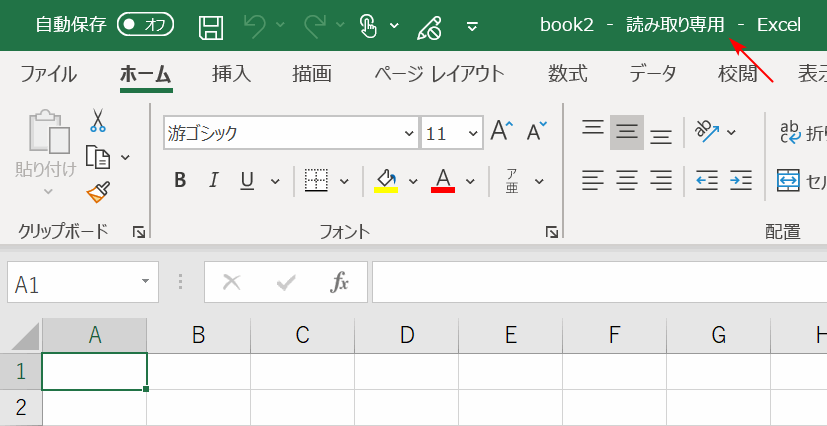Open the Fill Color dropdown arrow
Screen dimensions: 827x426
pyautogui.click(x=413, y=181)
